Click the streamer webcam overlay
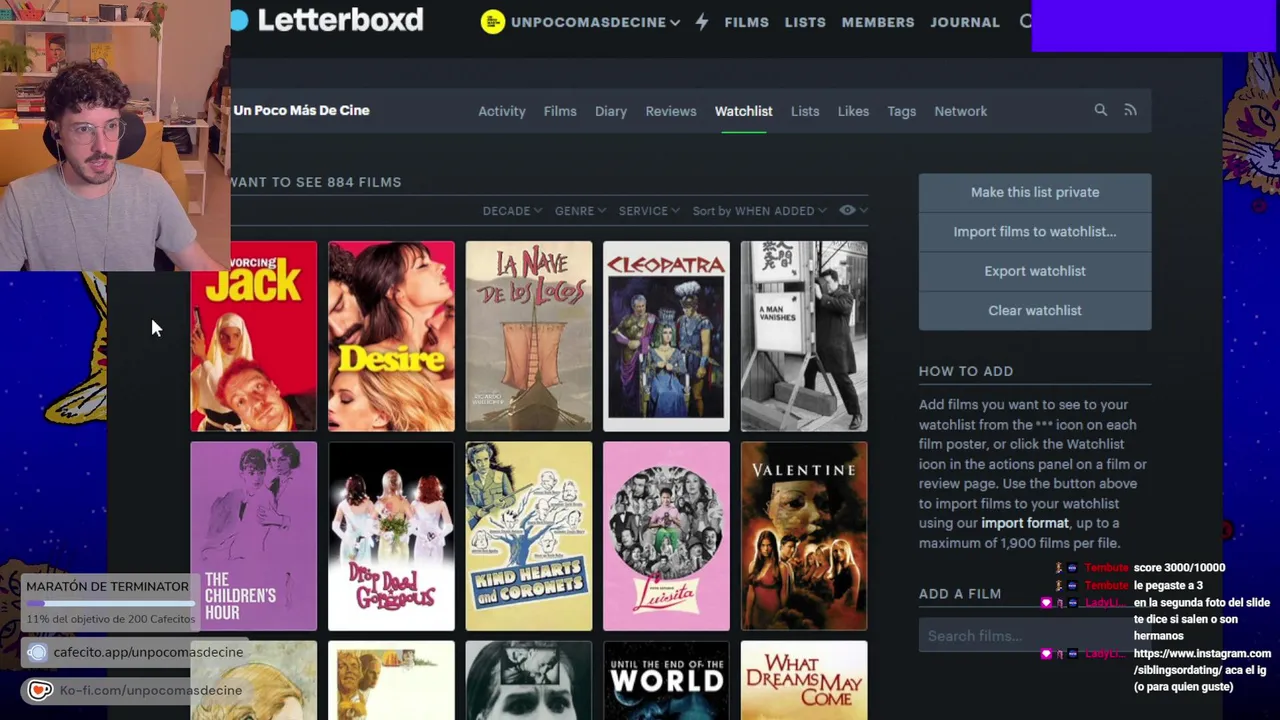Screen dimensions: 1280x720 coord(115,135)
